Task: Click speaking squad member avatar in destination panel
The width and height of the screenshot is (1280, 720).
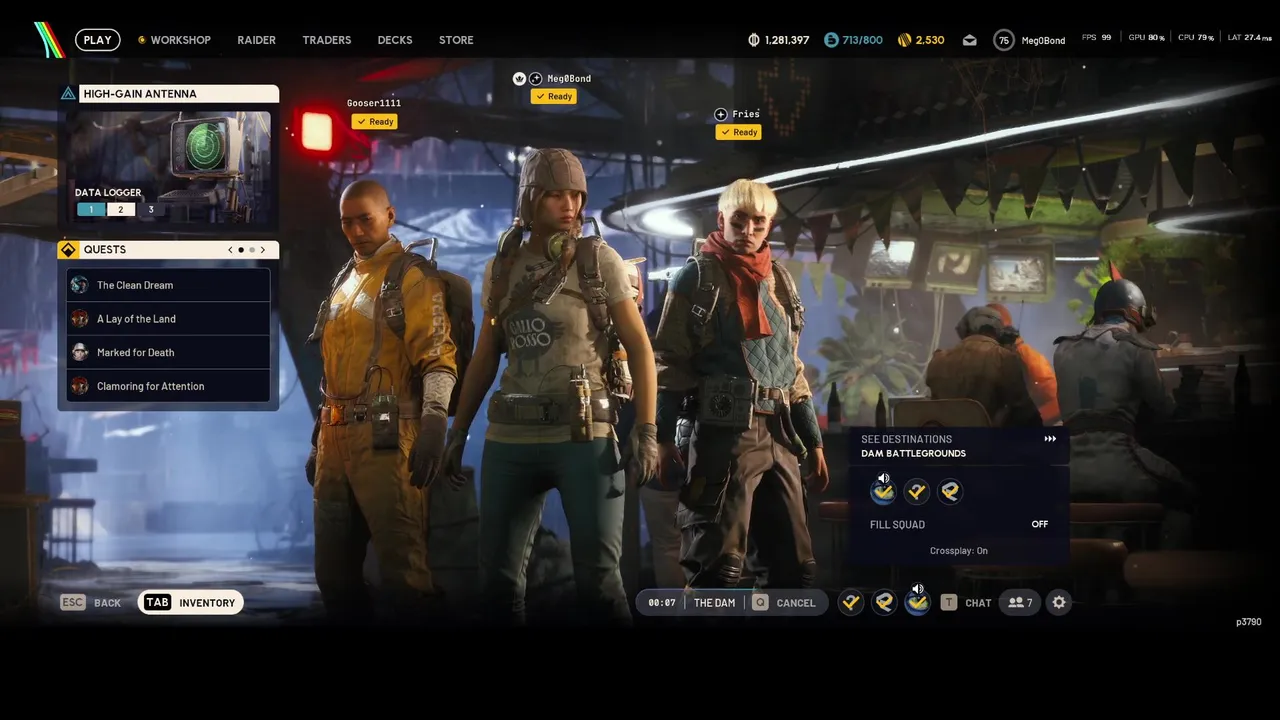Action: tap(883, 491)
